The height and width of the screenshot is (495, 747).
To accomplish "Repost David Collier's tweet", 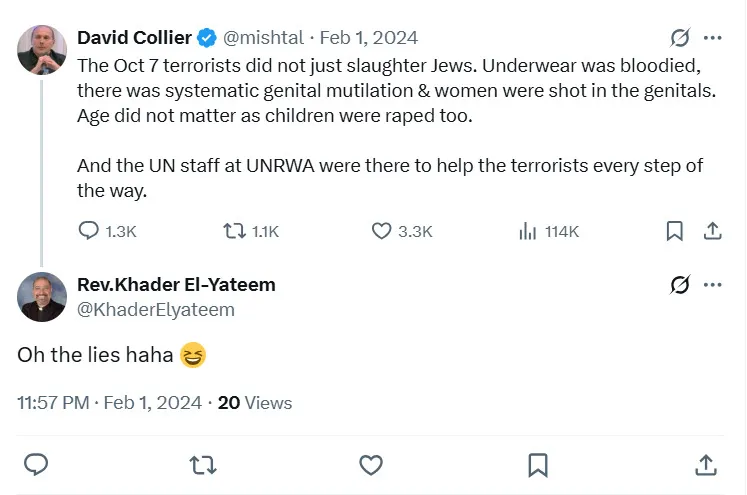I will point(234,231).
